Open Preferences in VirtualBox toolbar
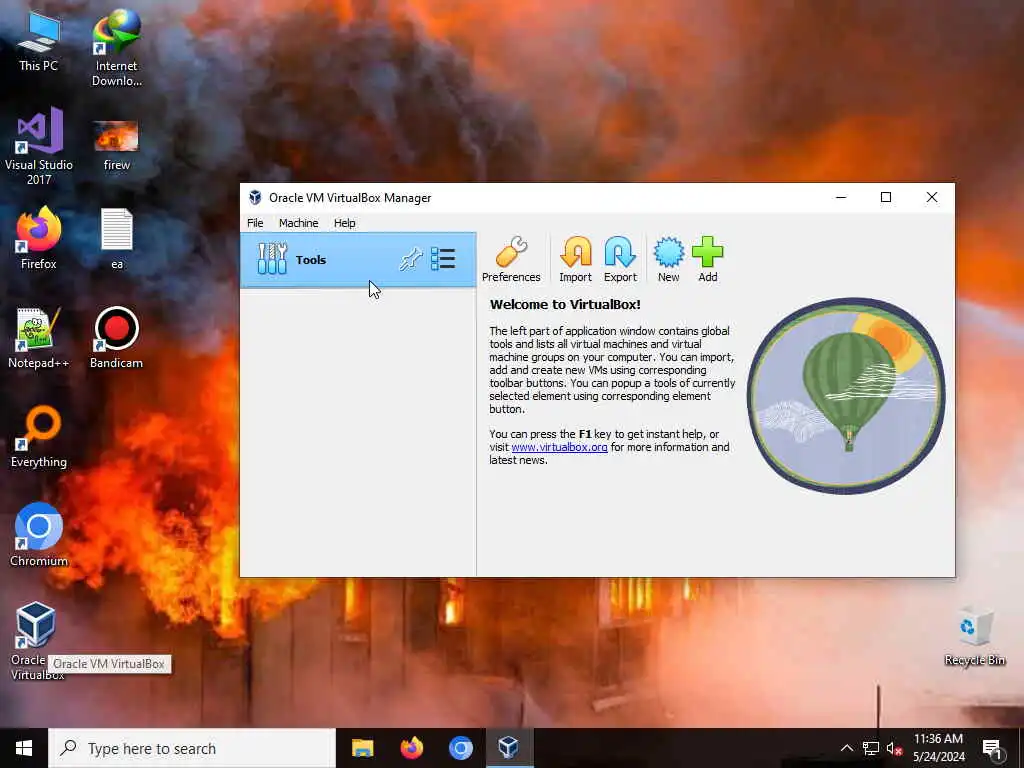 (x=511, y=259)
